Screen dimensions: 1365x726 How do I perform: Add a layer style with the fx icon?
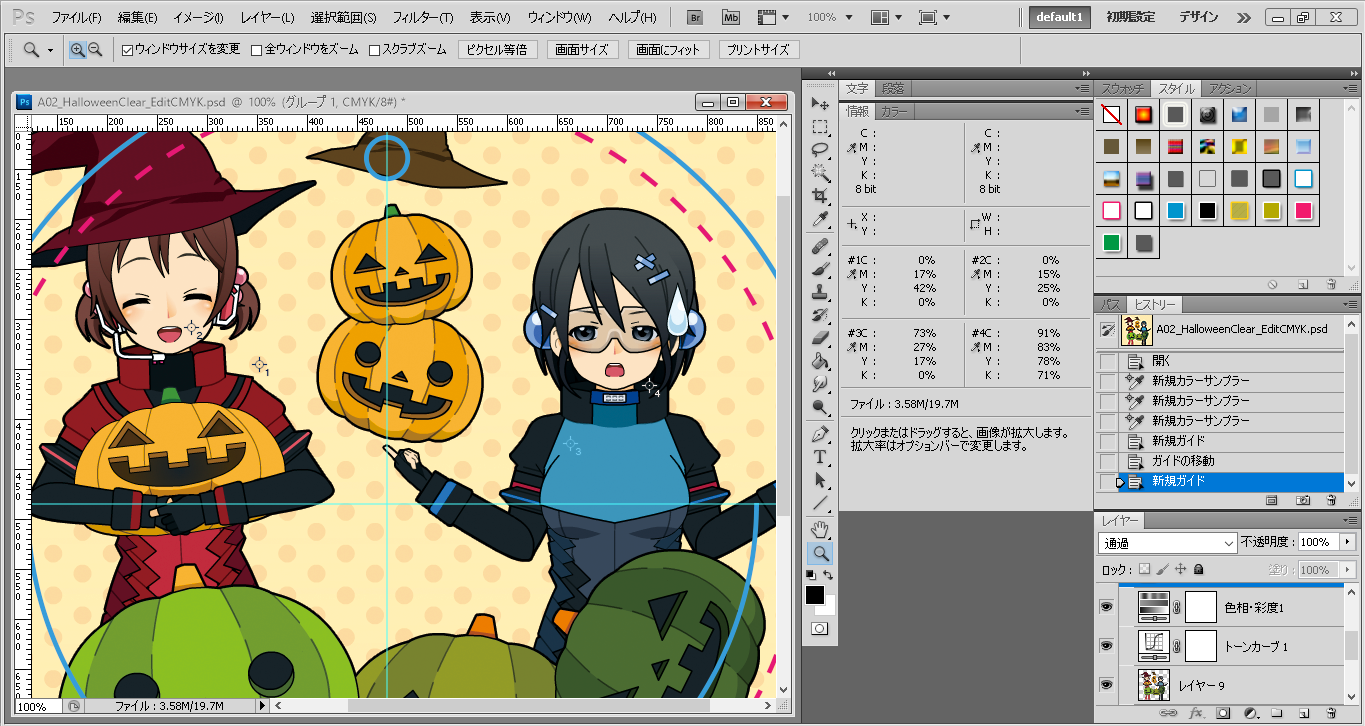click(x=1195, y=715)
